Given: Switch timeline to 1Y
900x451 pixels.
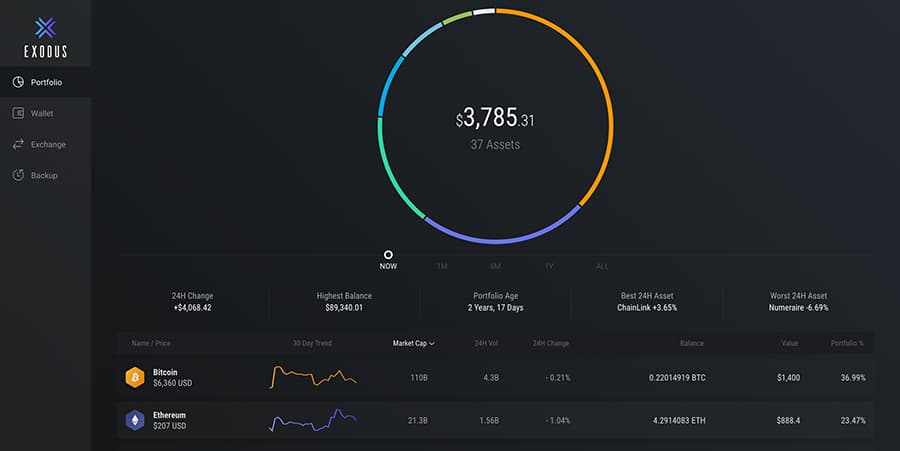Looking at the screenshot, I should click(549, 266).
